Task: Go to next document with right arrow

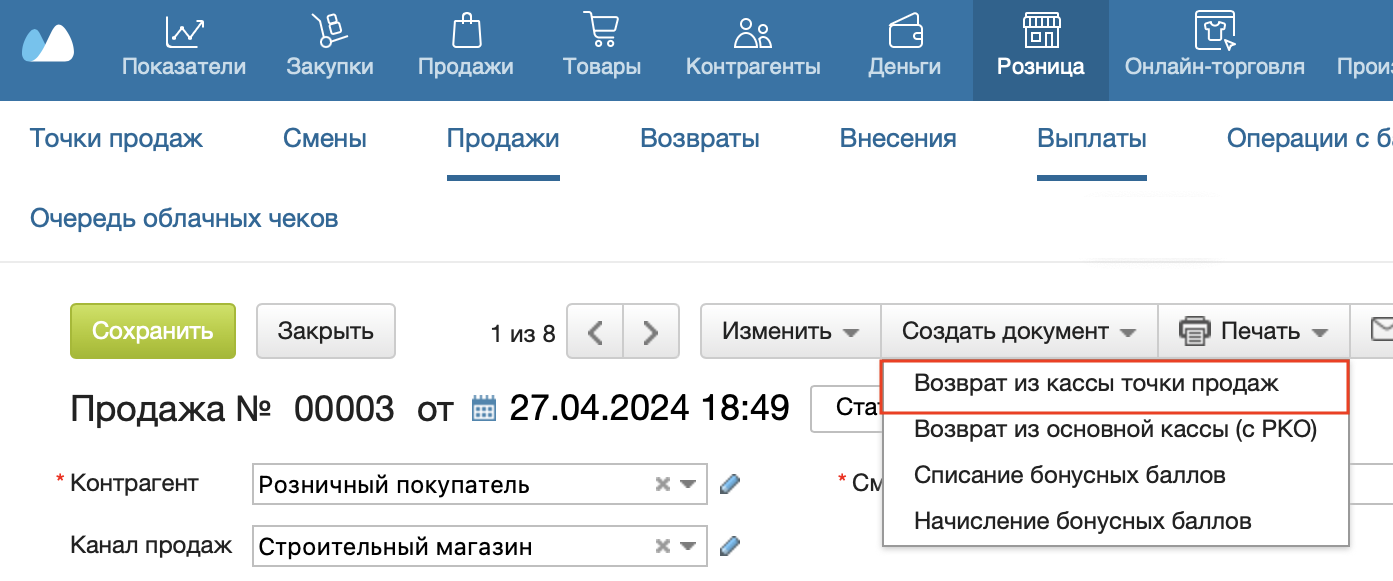Action: click(x=651, y=331)
